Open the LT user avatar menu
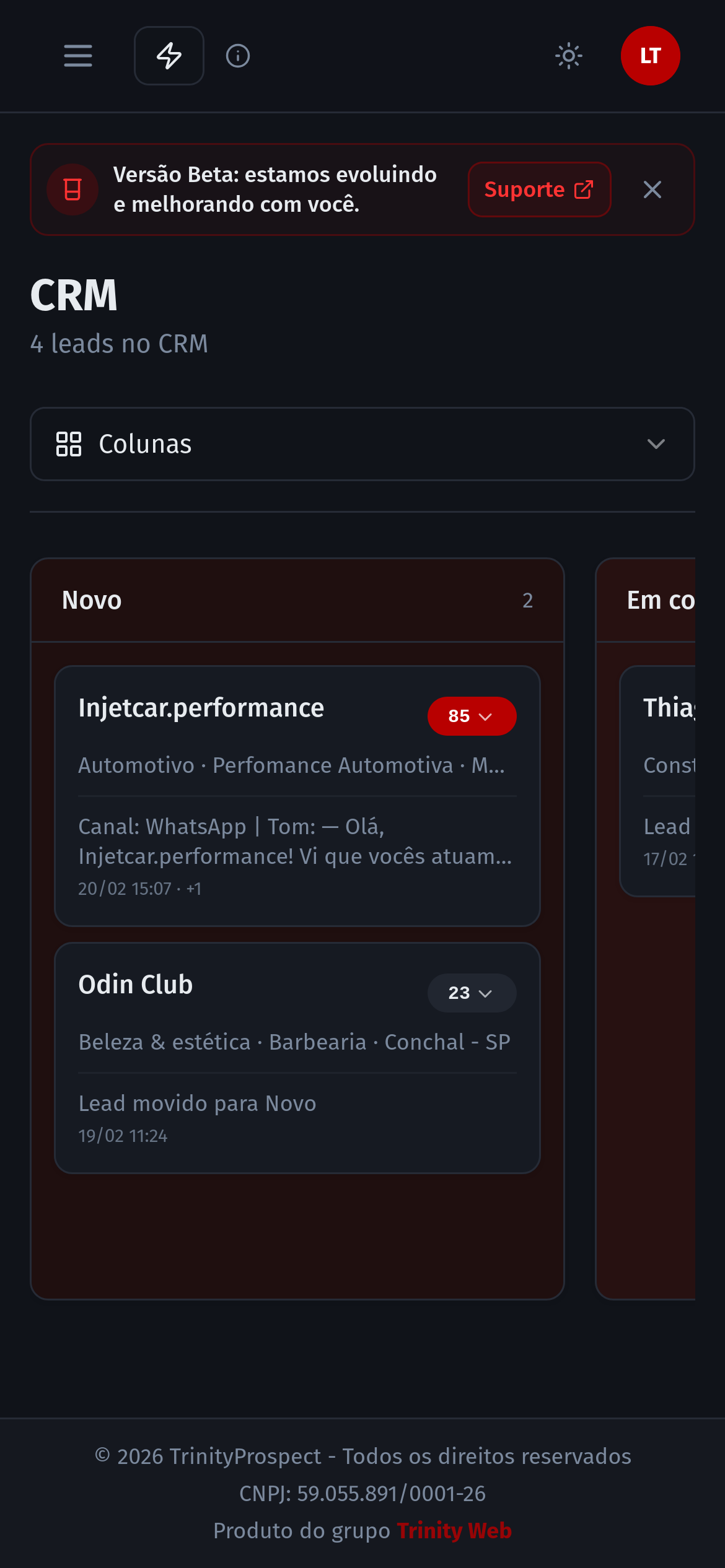 click(x=650, y=56)
